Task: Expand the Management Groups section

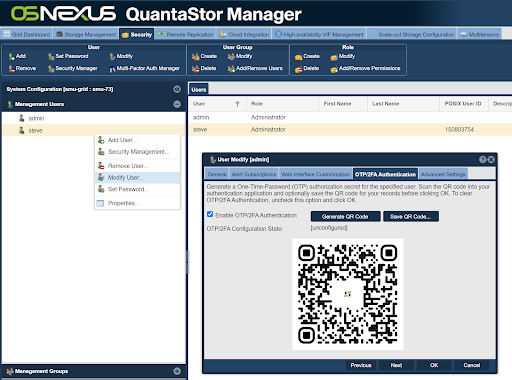Action: pos(177,371)
